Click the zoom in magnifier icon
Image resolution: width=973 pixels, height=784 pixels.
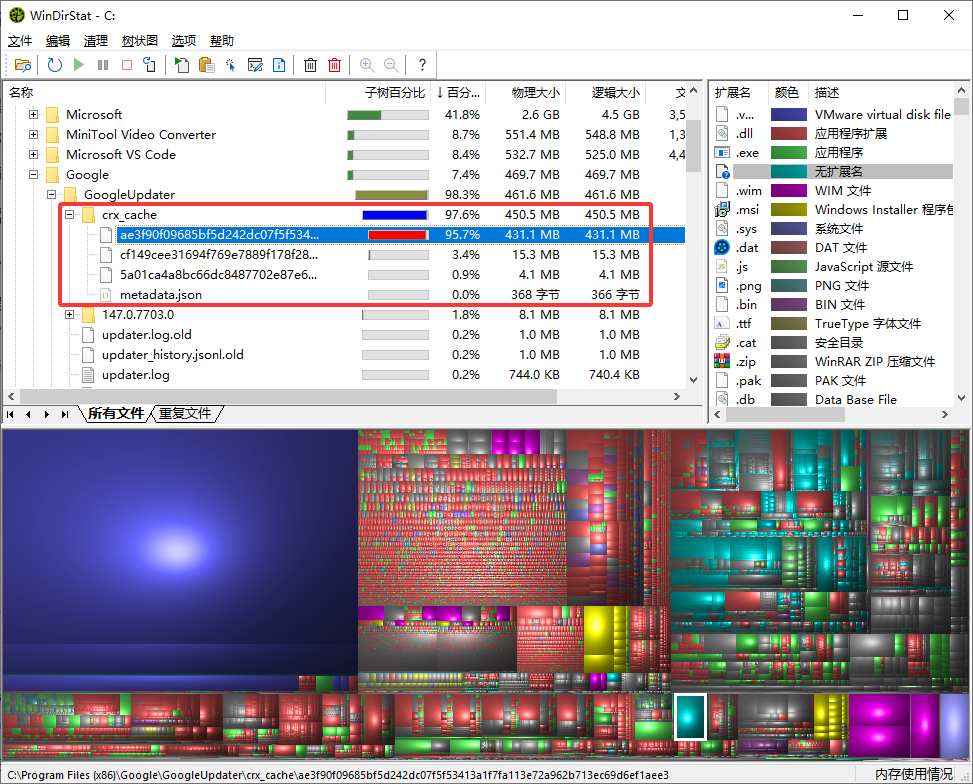click(x=367, y=65)
